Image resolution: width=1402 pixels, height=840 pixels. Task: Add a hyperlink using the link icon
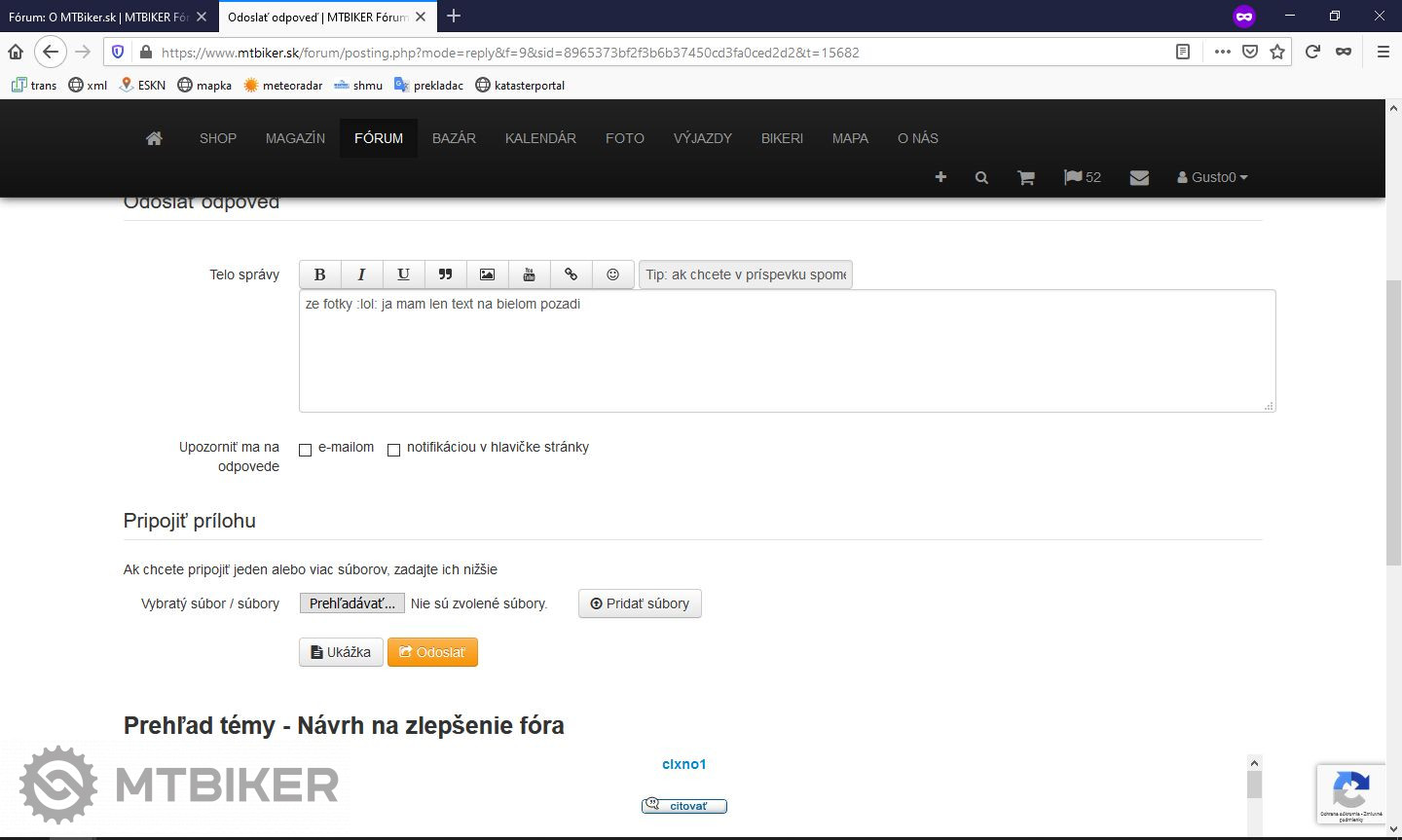click(571, 274)
